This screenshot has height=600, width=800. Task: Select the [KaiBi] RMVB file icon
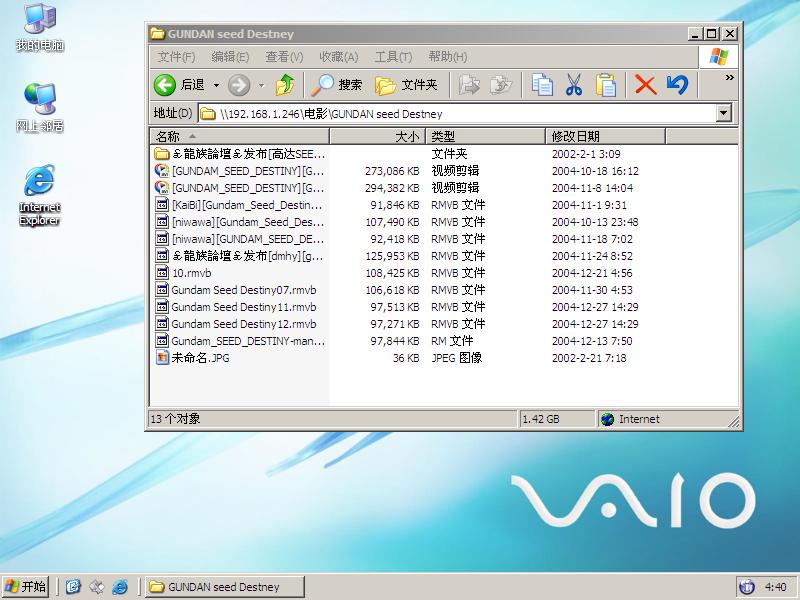point(162,205)
